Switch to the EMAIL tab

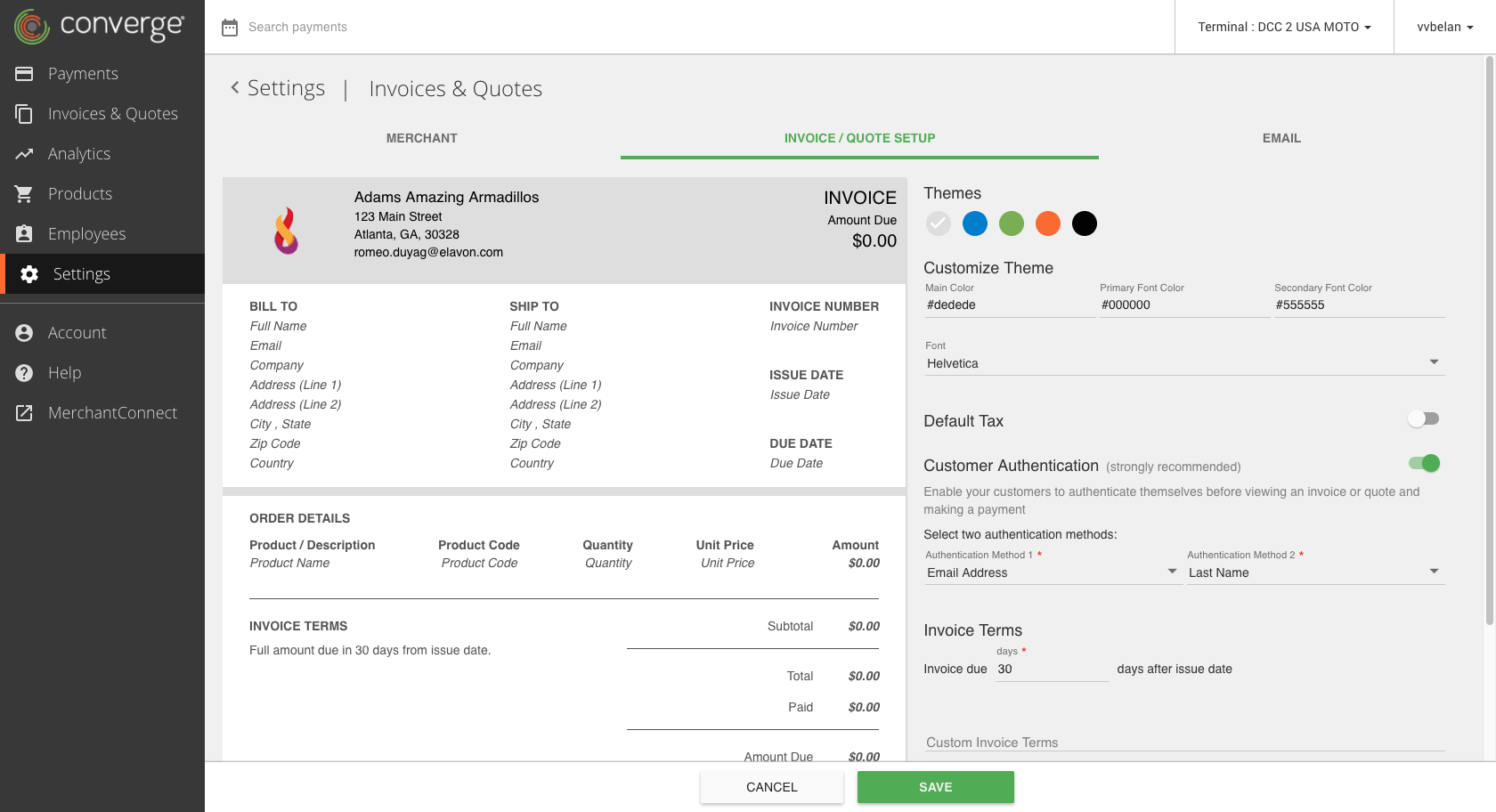tap(1281, 138)
